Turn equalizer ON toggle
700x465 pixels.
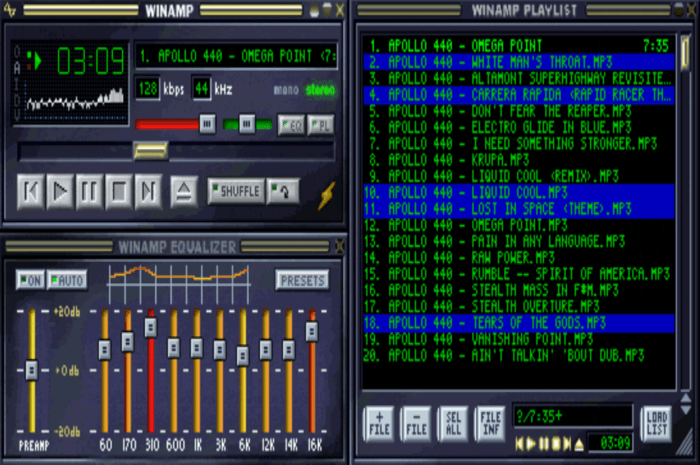30,281
